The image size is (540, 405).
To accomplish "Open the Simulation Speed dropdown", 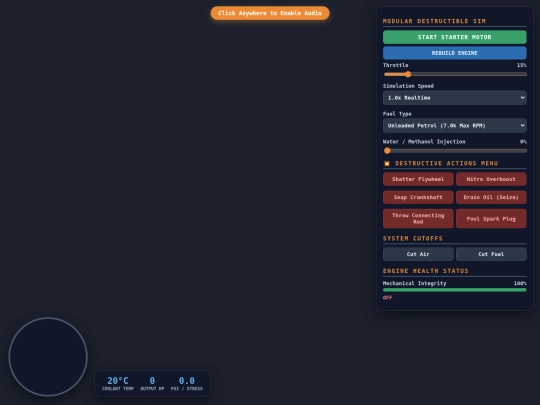I will pyautogui.click(x=455, y=98).
